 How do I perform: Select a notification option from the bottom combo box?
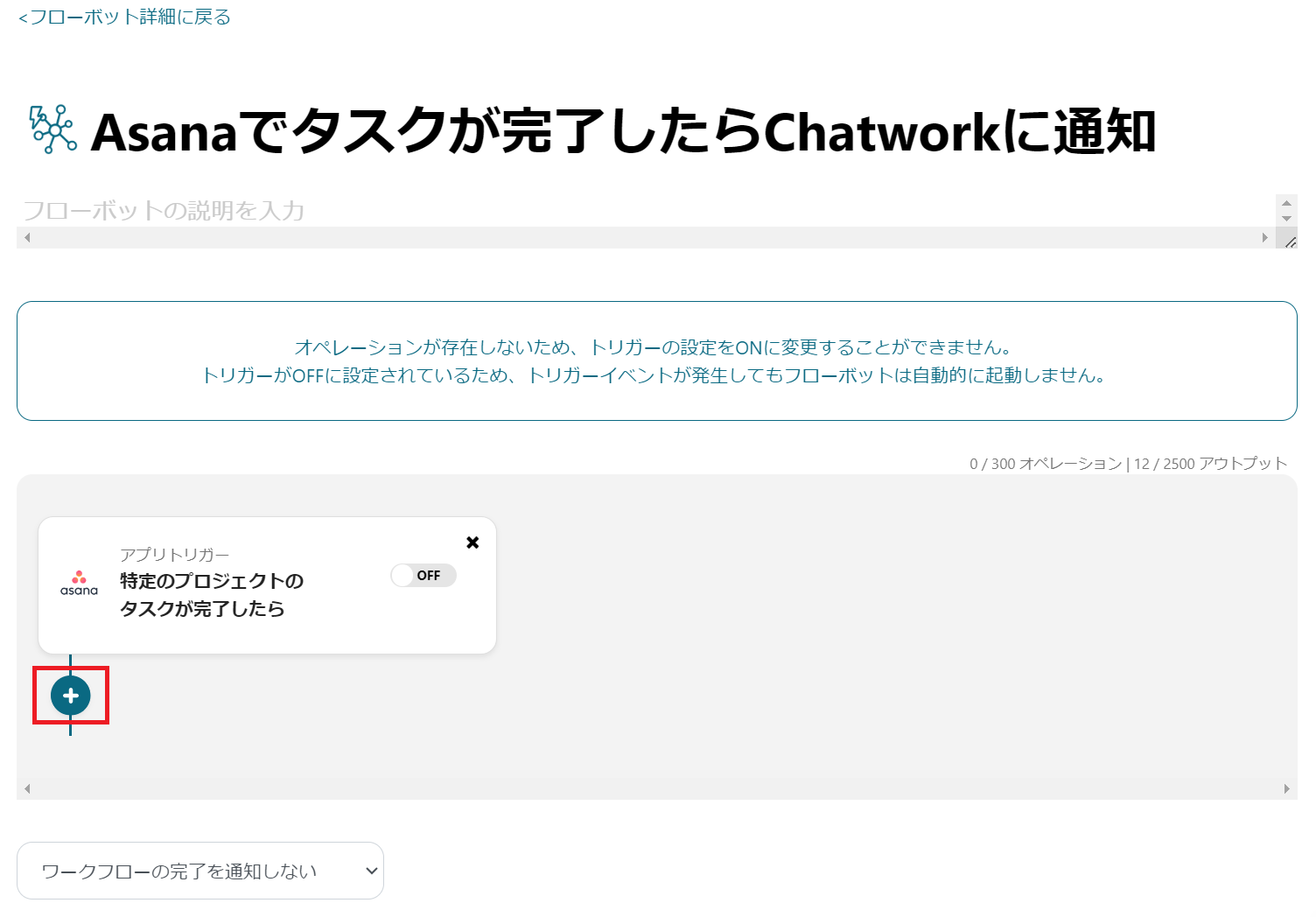199,870
